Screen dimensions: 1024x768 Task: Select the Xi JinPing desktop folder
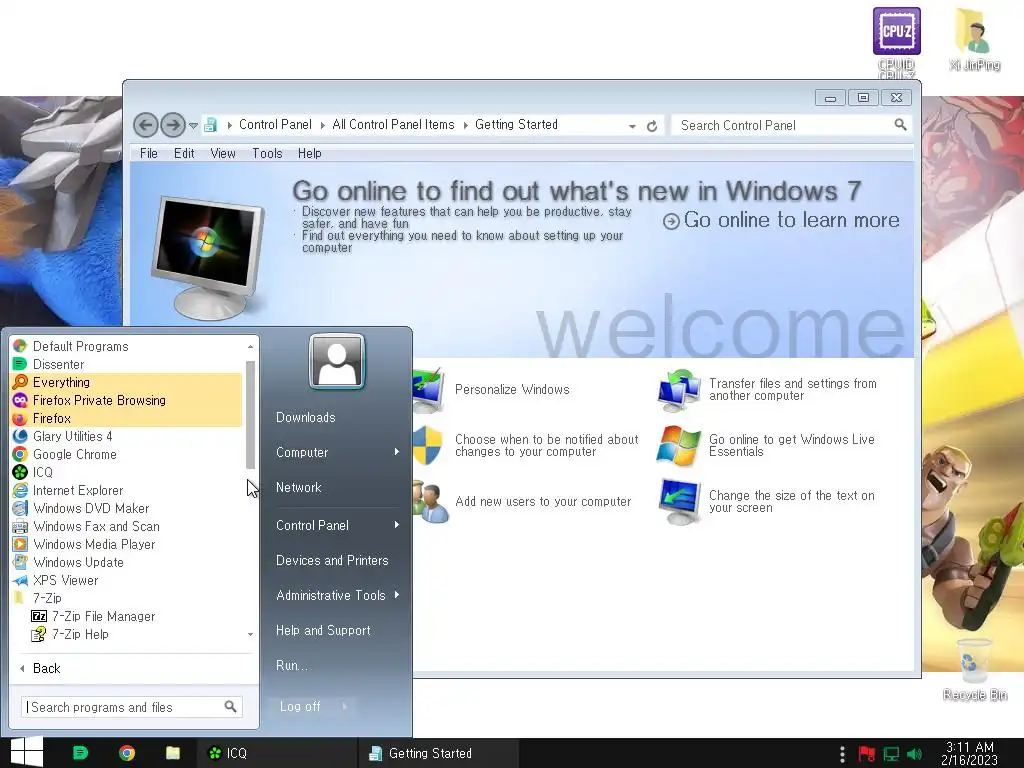point(974,39)
